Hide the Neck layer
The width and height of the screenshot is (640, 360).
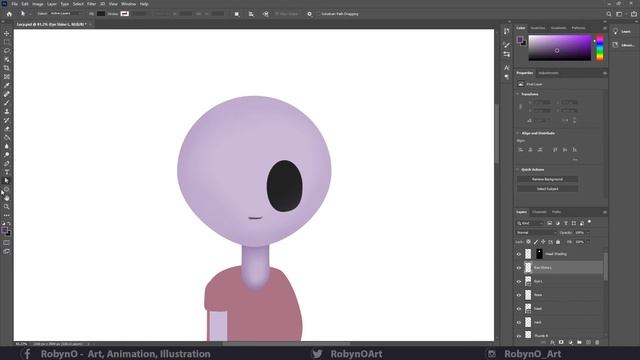click(519, 322)
